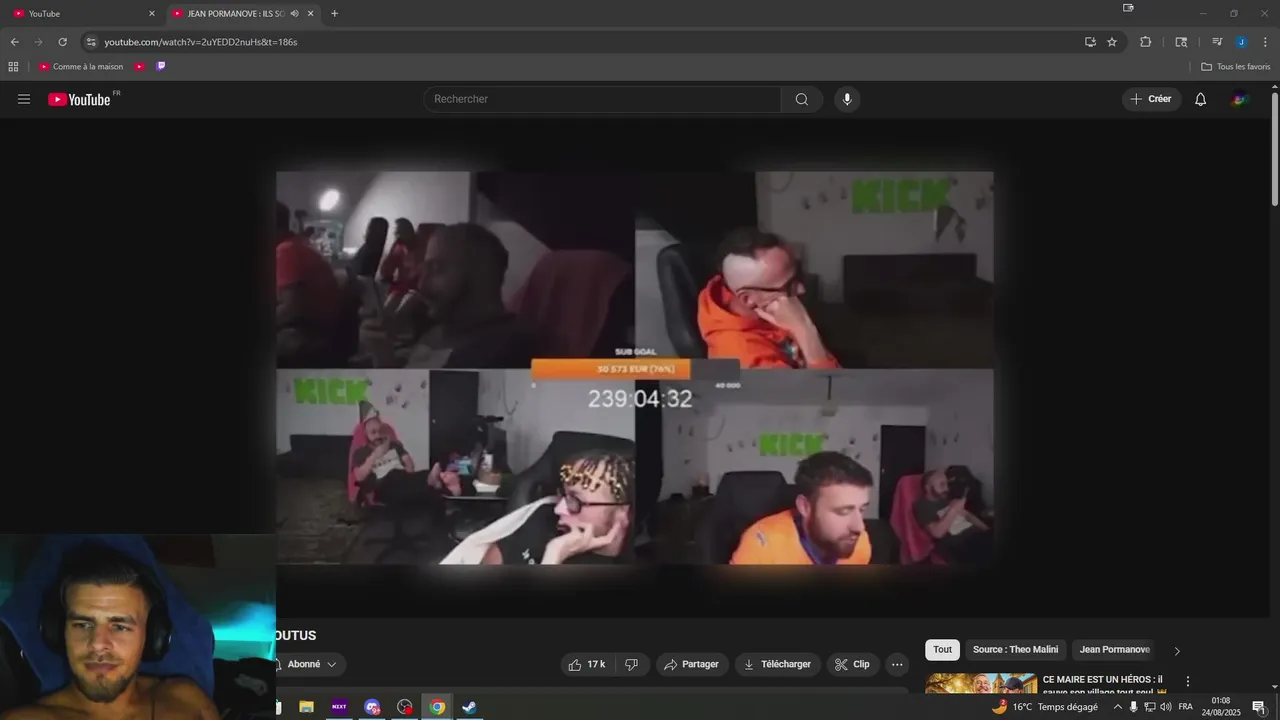Click the search magnifier button
Viewport: 1280px width, 720px height.
[x=802, y=99]
